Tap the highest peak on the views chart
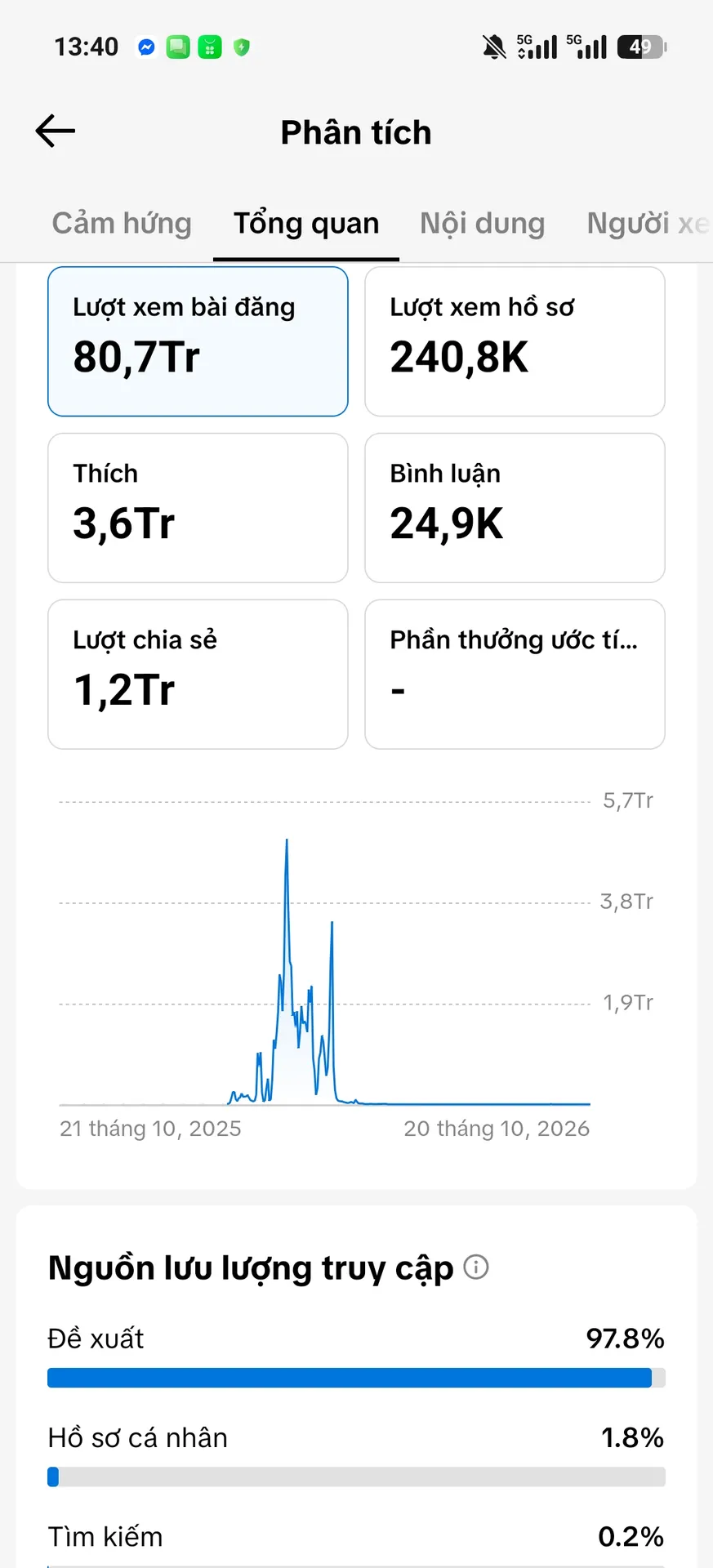The width and height of the screenshot is (713, 1568). click(287, 841)
